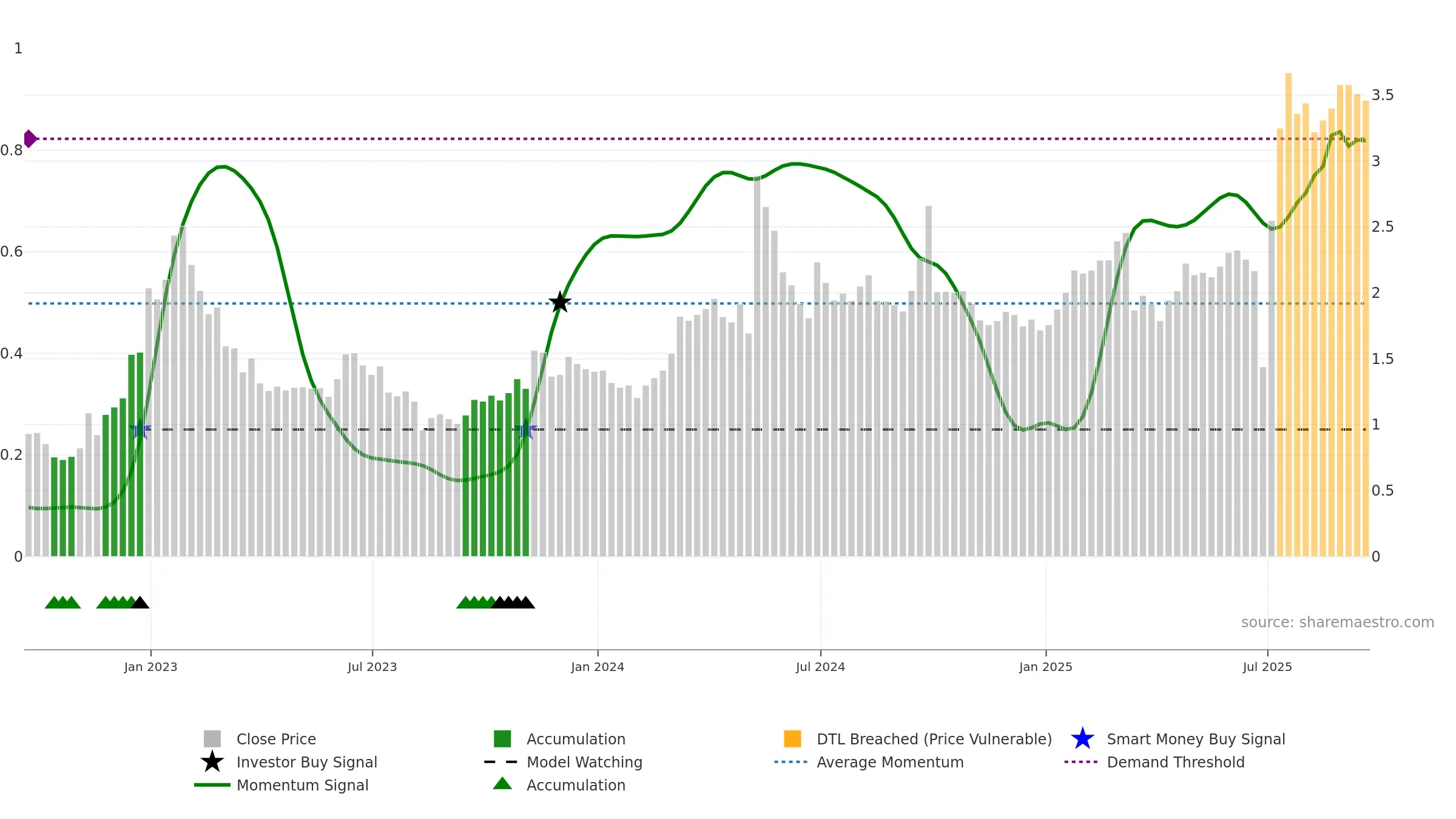
Task: Click the Jul 2024 axis label
Action: click(820, 667)
